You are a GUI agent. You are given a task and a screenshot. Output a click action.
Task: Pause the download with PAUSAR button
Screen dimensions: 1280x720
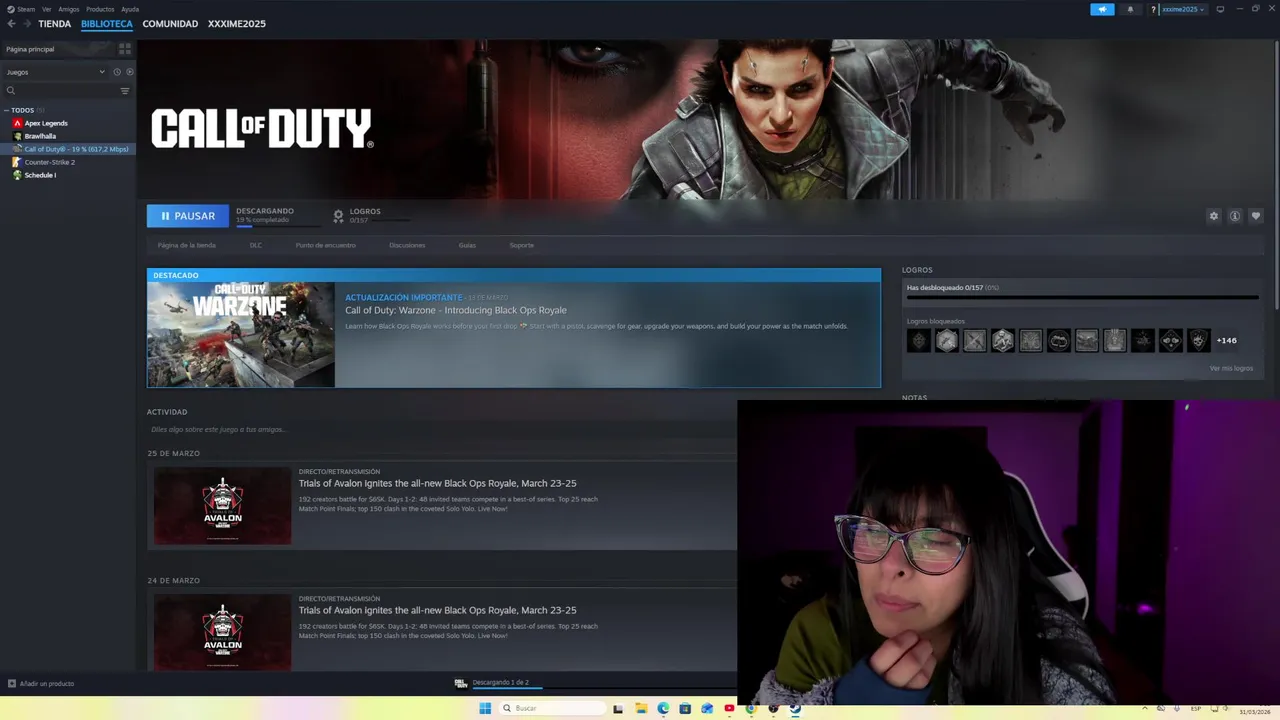tap(188, 216)
